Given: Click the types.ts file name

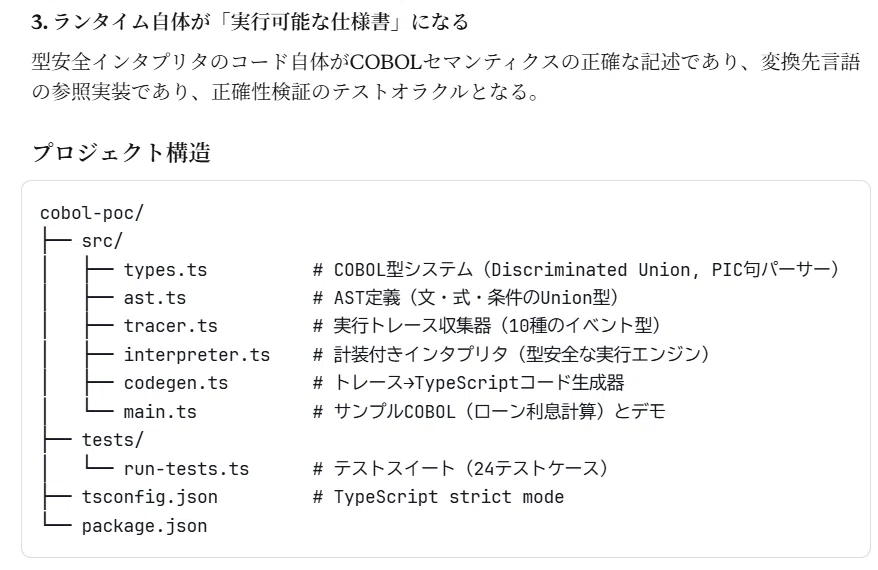Looking at the screenshot, I should (165, 270).
